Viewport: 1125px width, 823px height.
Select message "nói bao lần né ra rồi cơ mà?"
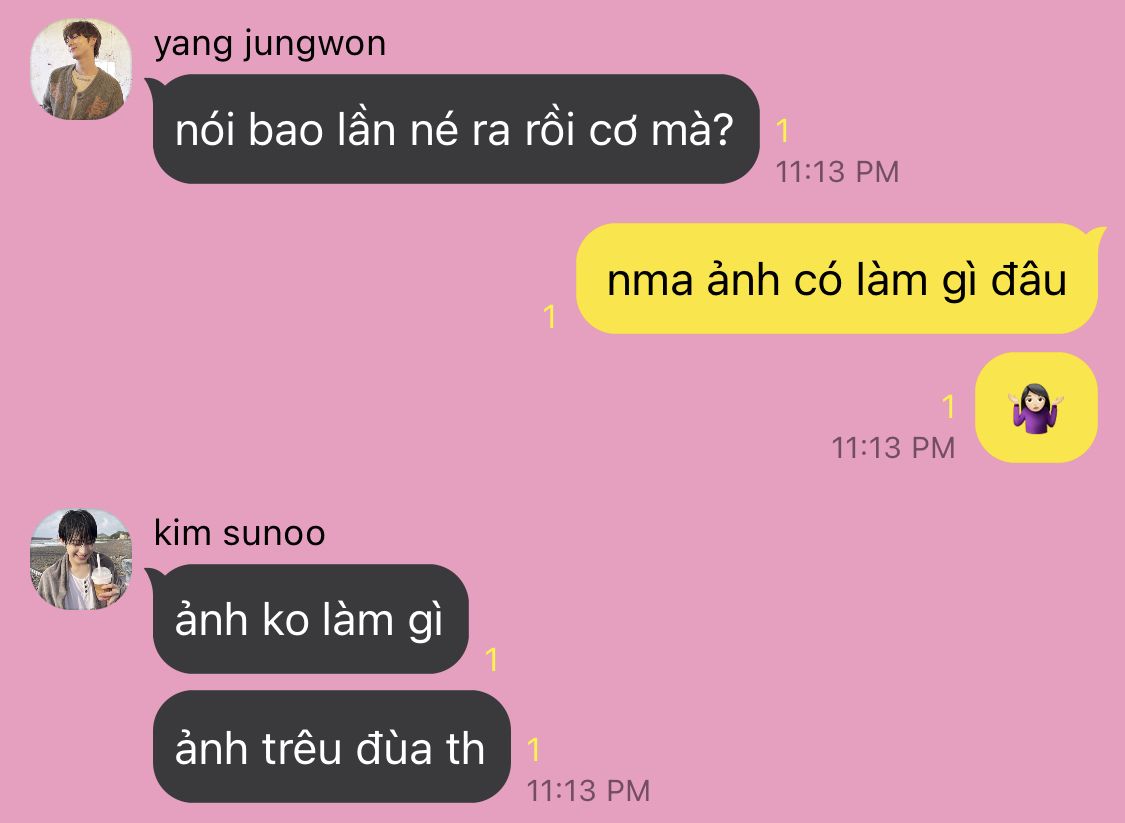(456, 129)
